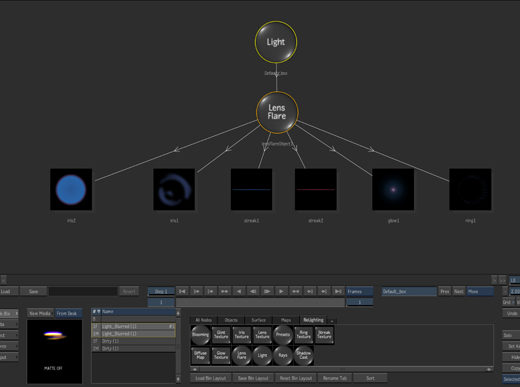The width and height of the screenshot is (520, 387).
Task: Pick the Lens Flare node in bin
Action: click(x=242, y=355)
